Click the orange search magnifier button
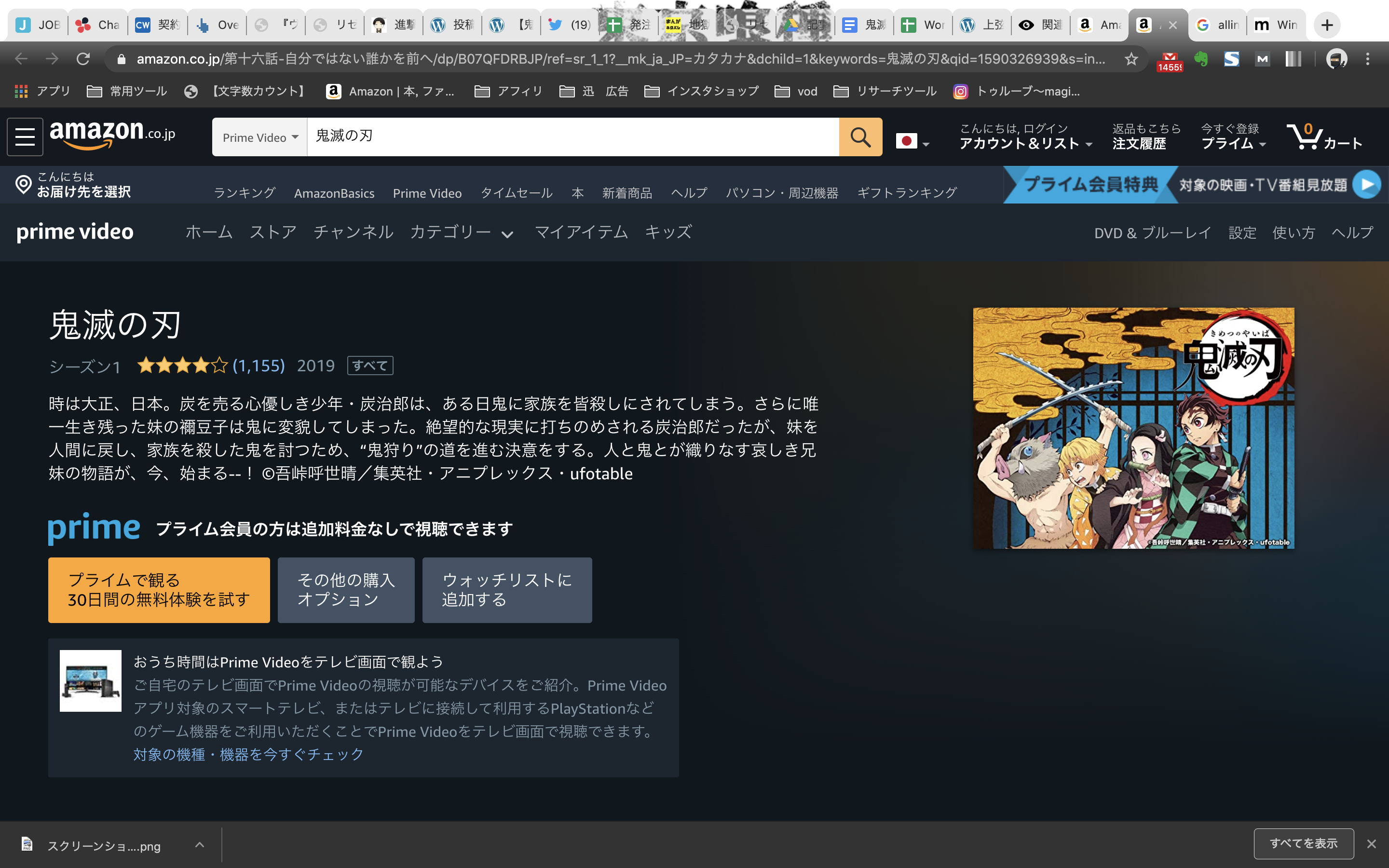The height and width of the screenshot is (868, 1389). point(860,136)
